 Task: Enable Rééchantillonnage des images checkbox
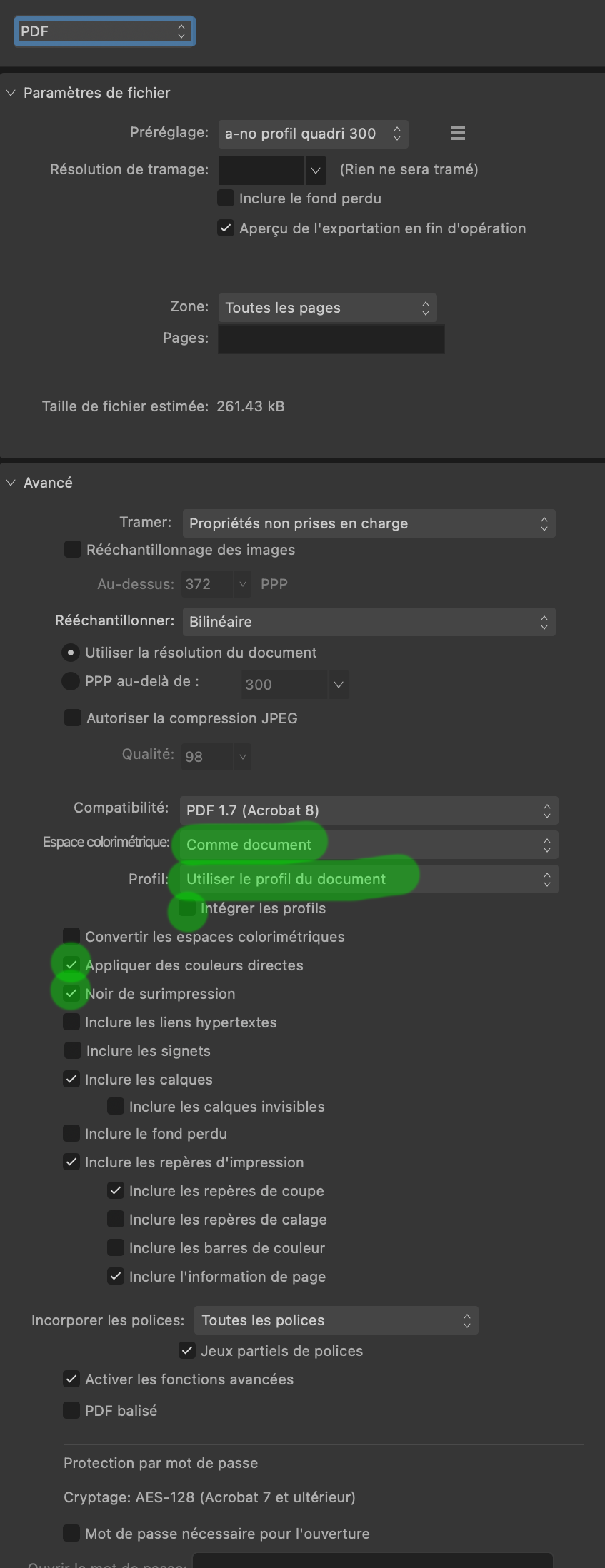click(x=72, y=549)
